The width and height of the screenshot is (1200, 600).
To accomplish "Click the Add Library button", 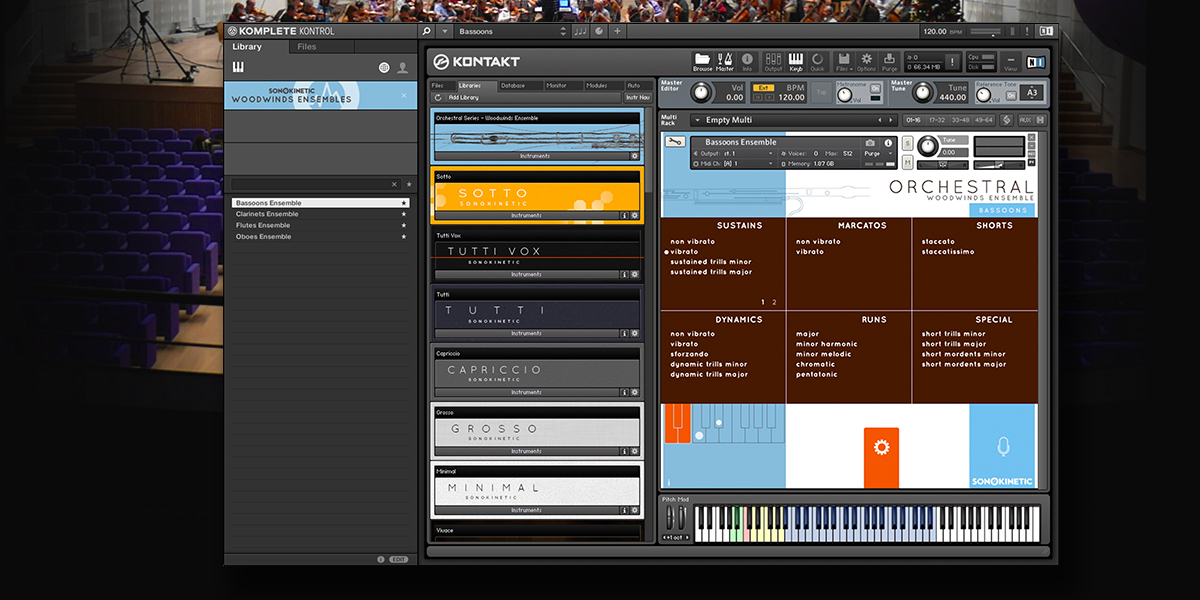I will tap(463, 98).
